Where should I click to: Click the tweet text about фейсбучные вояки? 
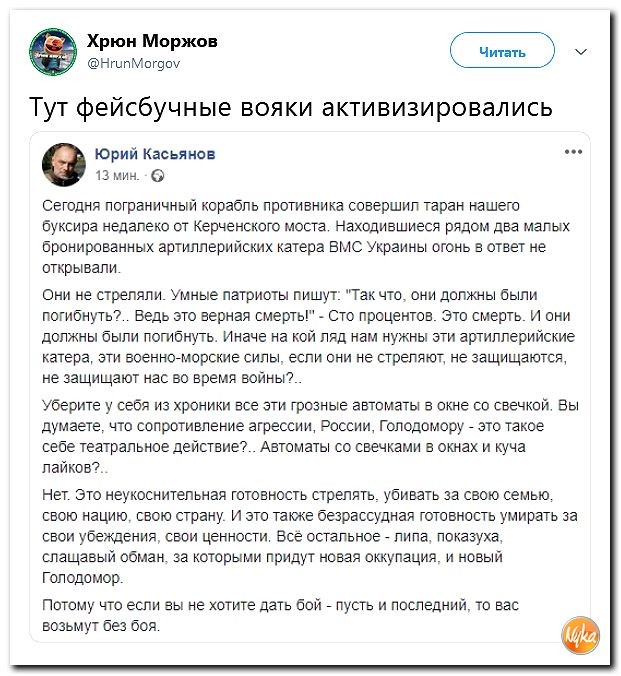(291, 106)
